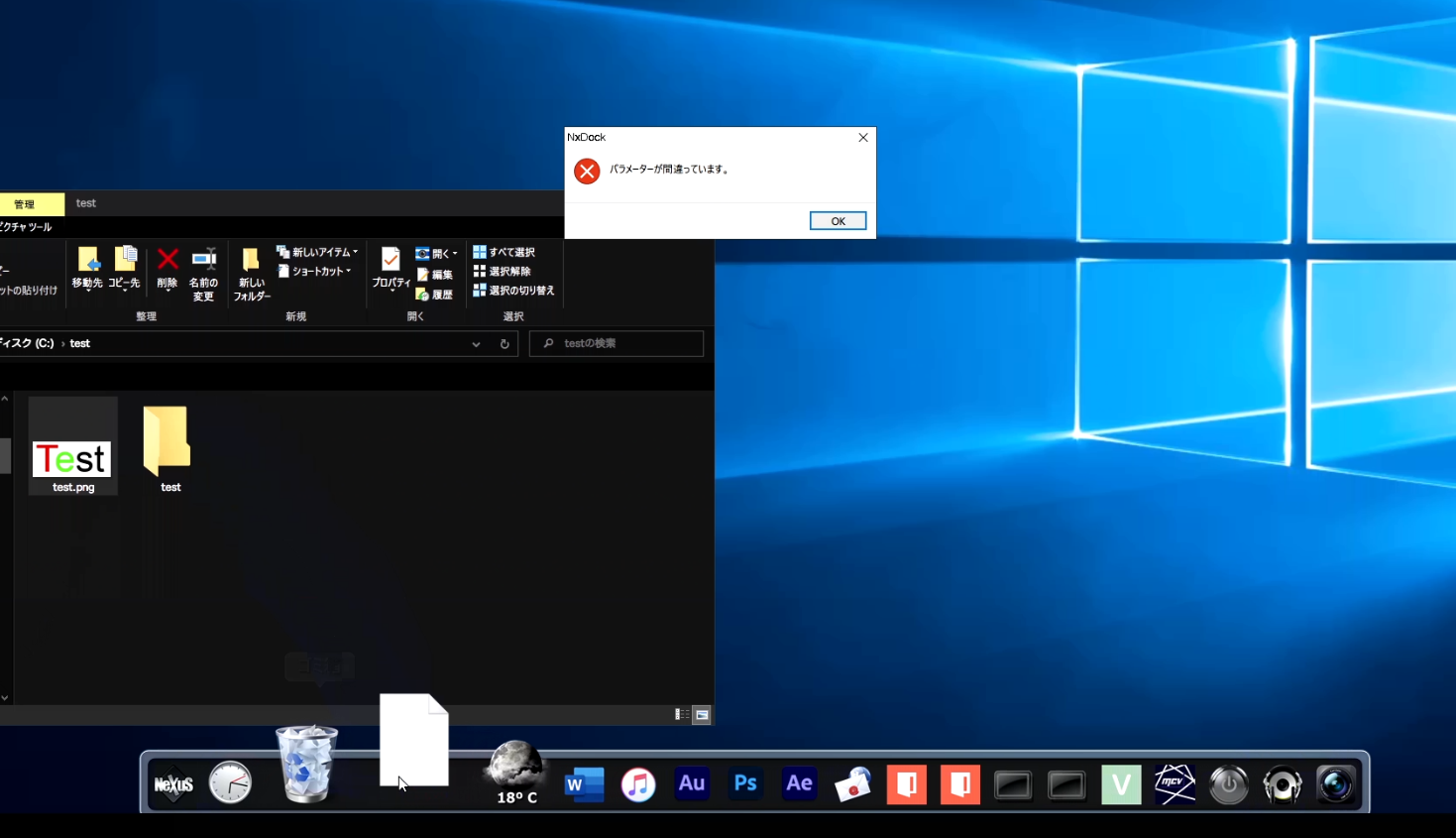Open iTunes music icon in dock

tap(638, 784)
